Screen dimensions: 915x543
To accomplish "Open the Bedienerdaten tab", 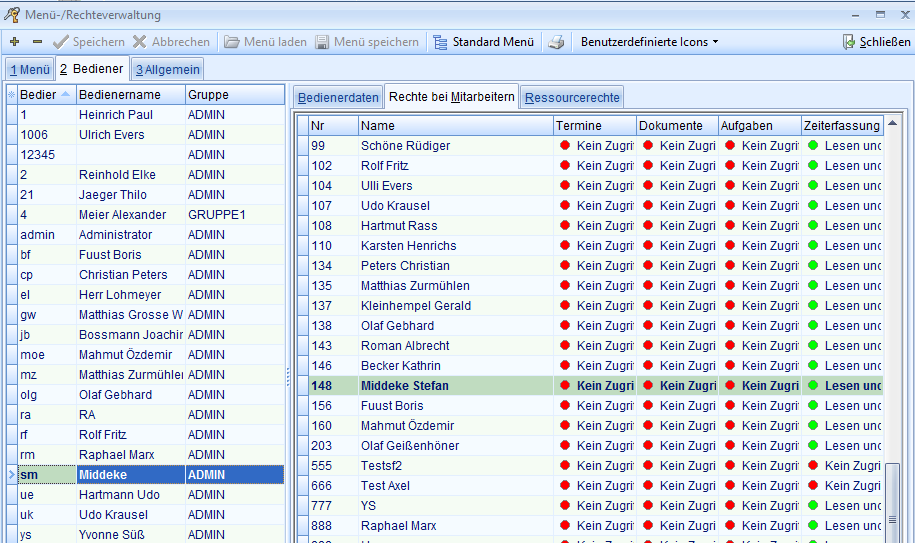I will [338, 97].
